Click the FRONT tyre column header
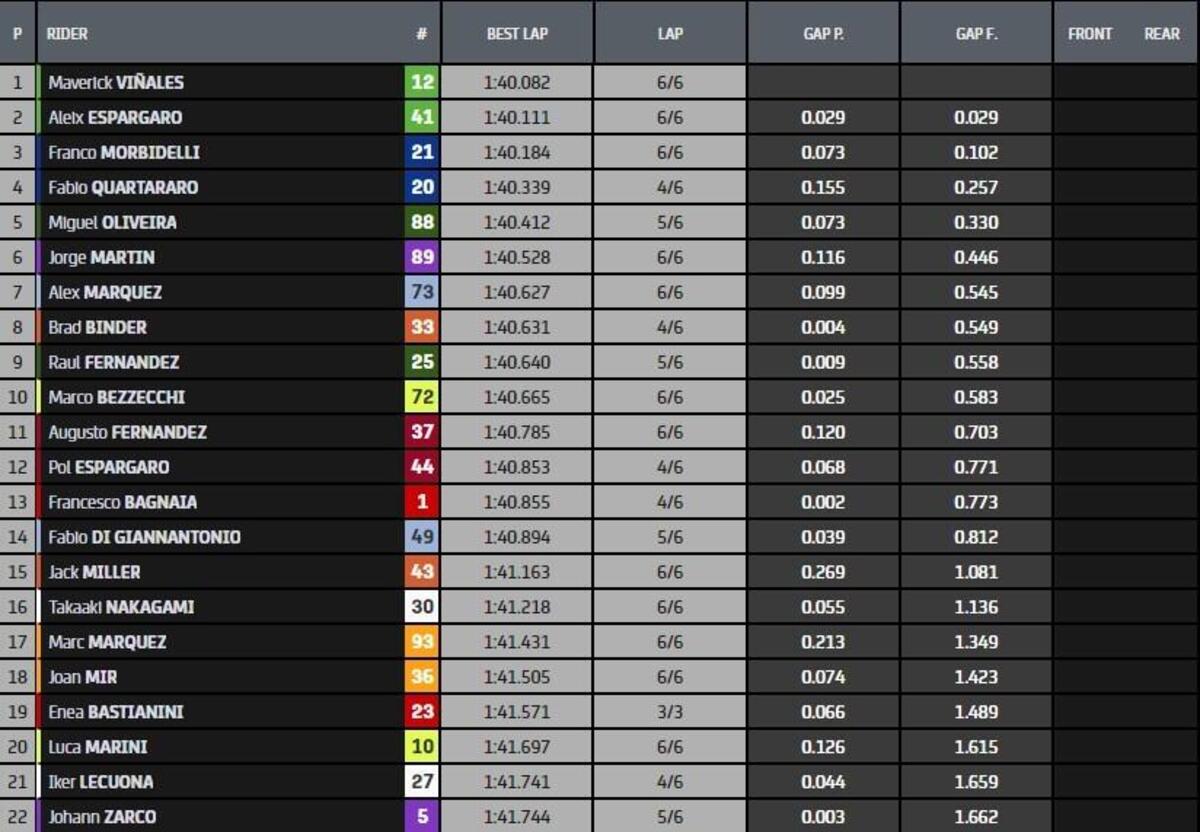Image resolution: width=1200 pixels, height=832 pixels. click(x=1090, y=33)
